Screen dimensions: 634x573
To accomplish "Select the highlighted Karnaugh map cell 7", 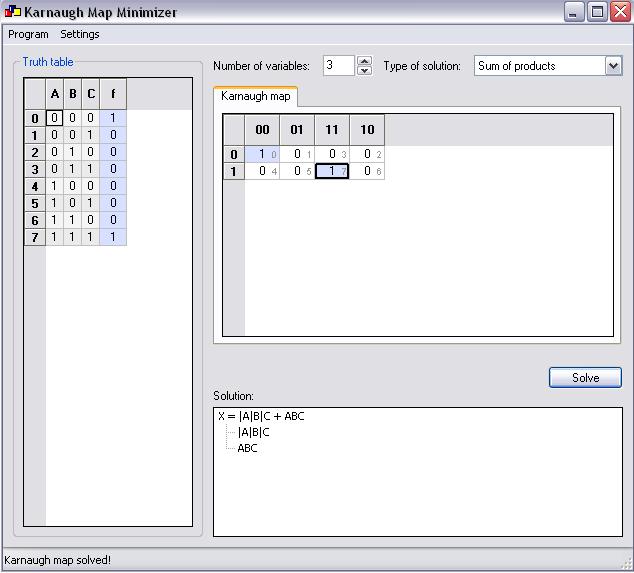I will (332, 171).
